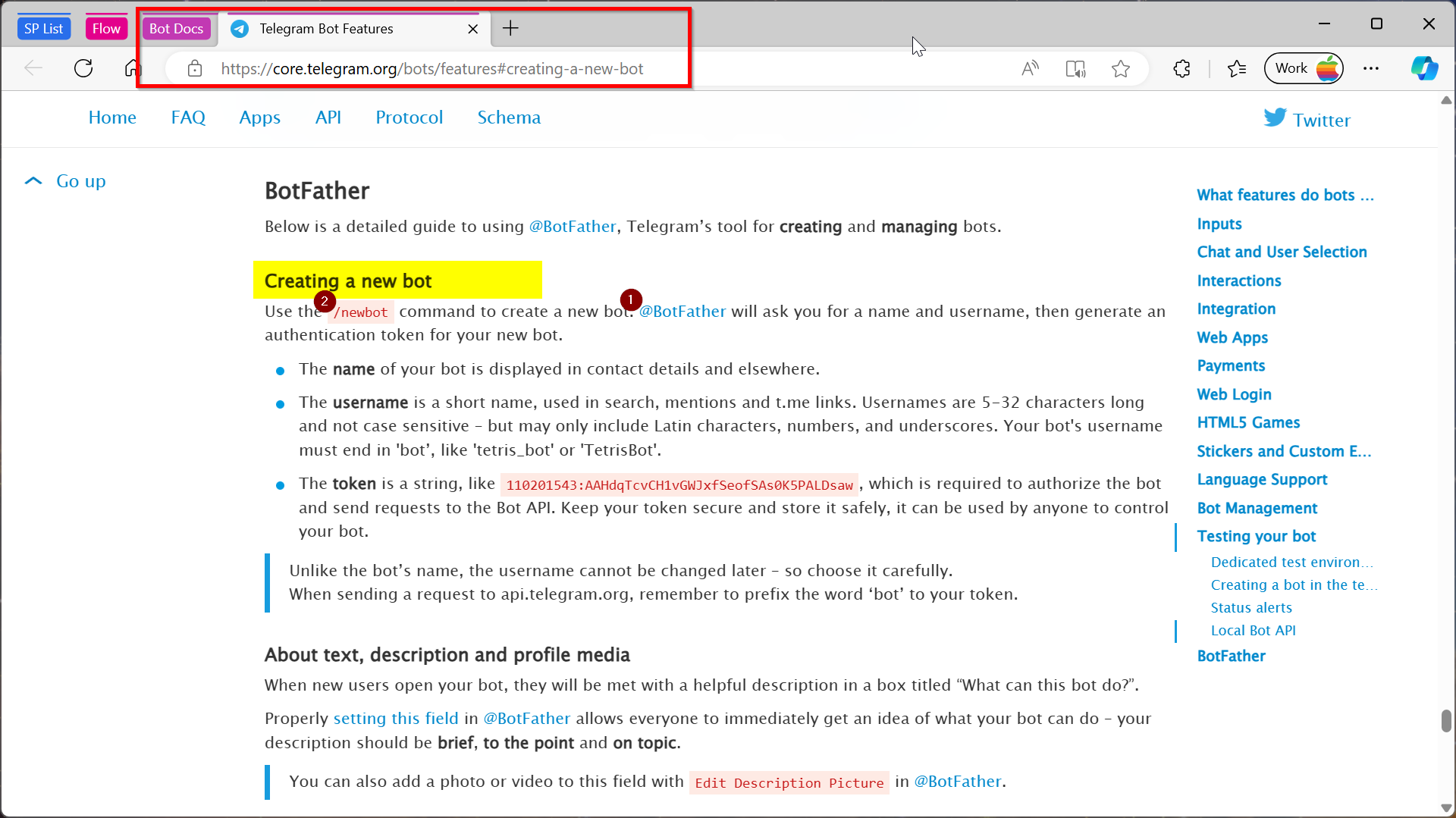
Task: Jump to Interactions section
Action: pos(1238,281)
